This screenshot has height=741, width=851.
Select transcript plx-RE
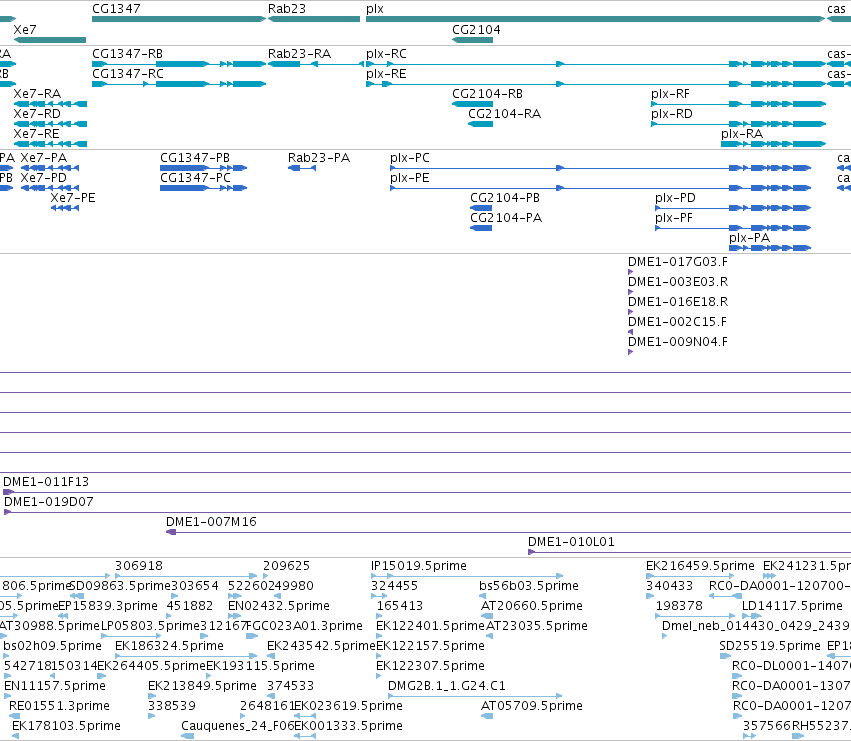(596, 84)
